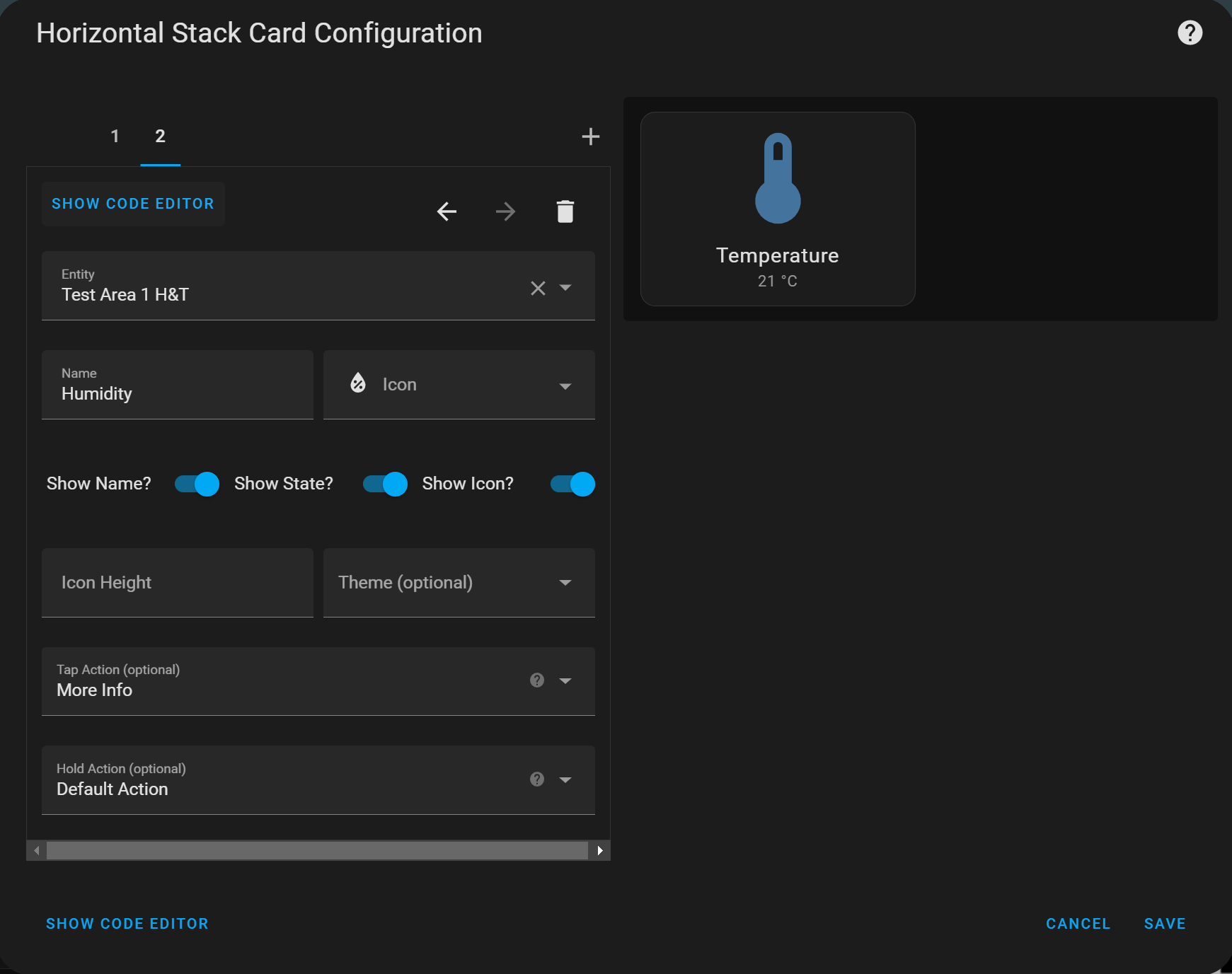Open the Tap Action dropdown
1232x974 pixels.
[x=565, y=680]
